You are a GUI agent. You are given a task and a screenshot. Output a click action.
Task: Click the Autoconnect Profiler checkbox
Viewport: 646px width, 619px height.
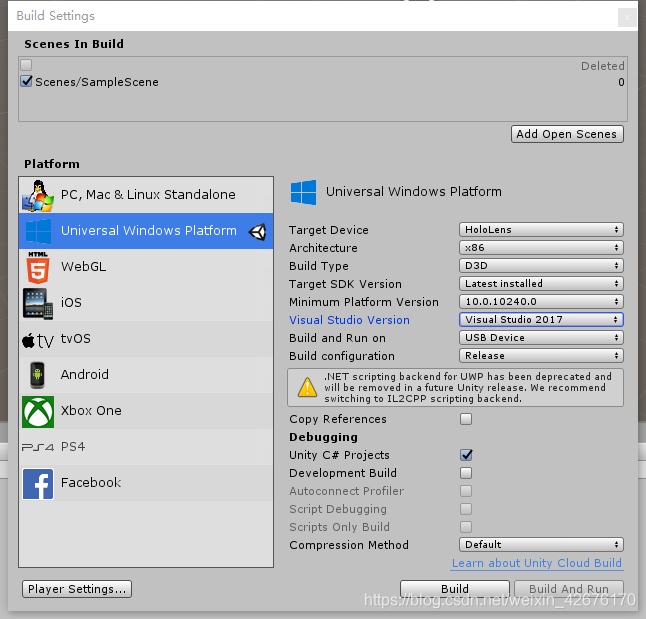click(466, 491)
